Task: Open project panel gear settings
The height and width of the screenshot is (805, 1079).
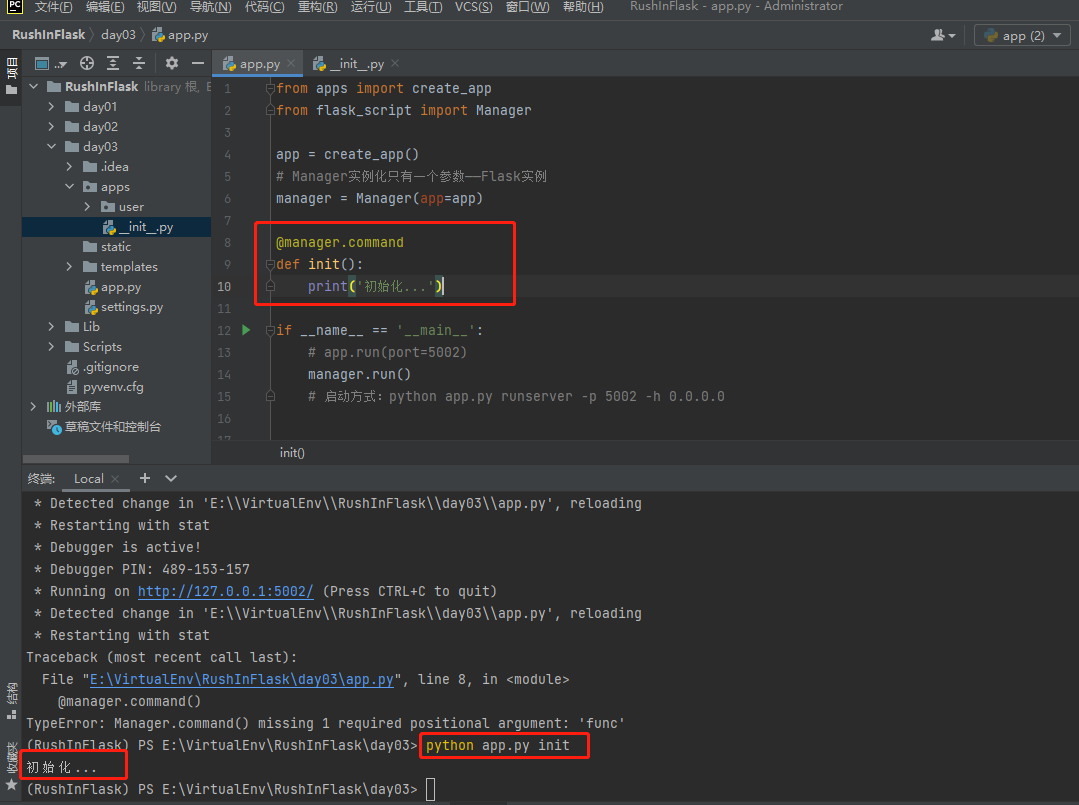Action: click(172, 63)
